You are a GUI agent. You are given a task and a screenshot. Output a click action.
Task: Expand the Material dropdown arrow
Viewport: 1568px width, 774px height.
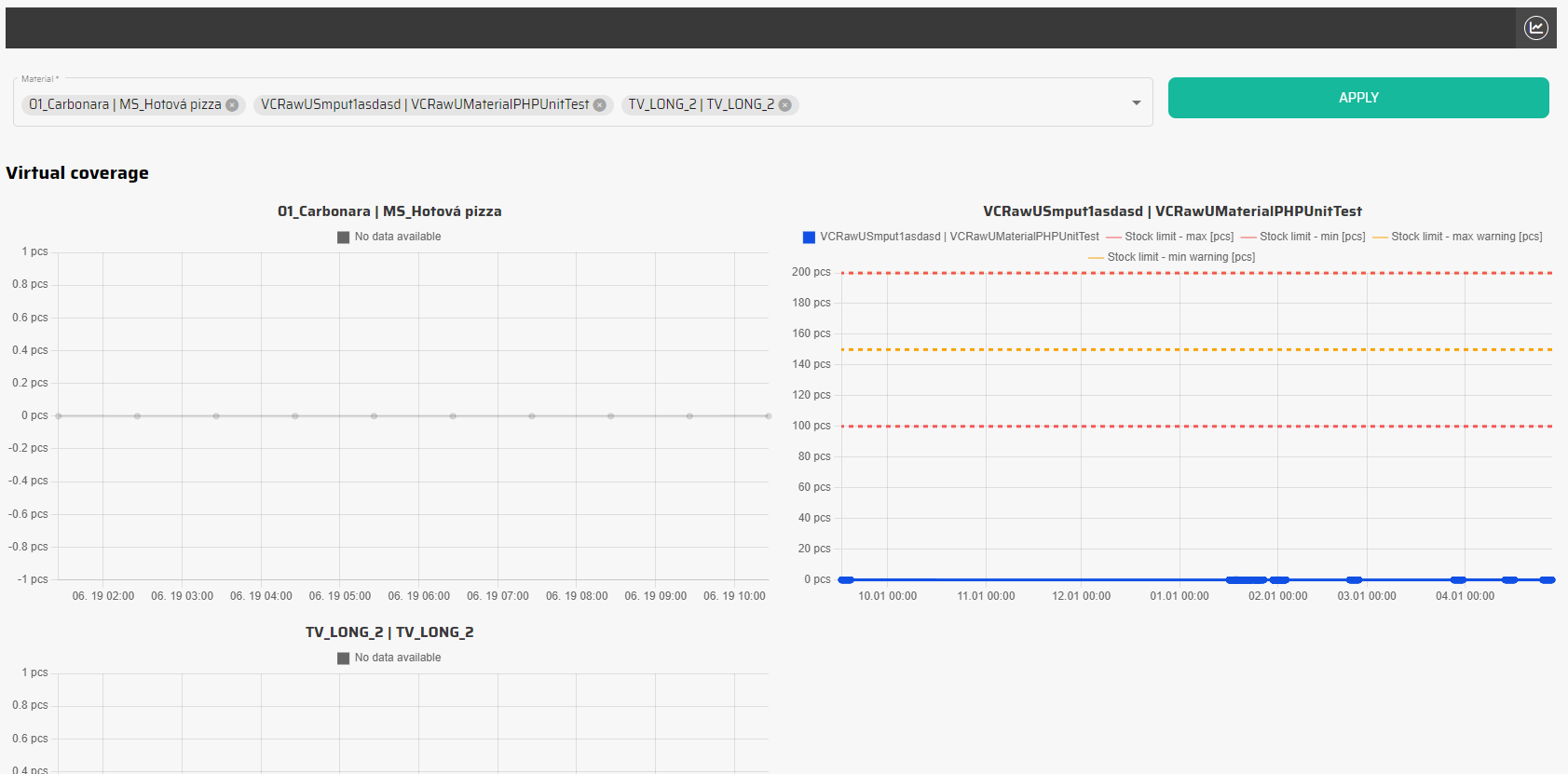pos(1136,102)
